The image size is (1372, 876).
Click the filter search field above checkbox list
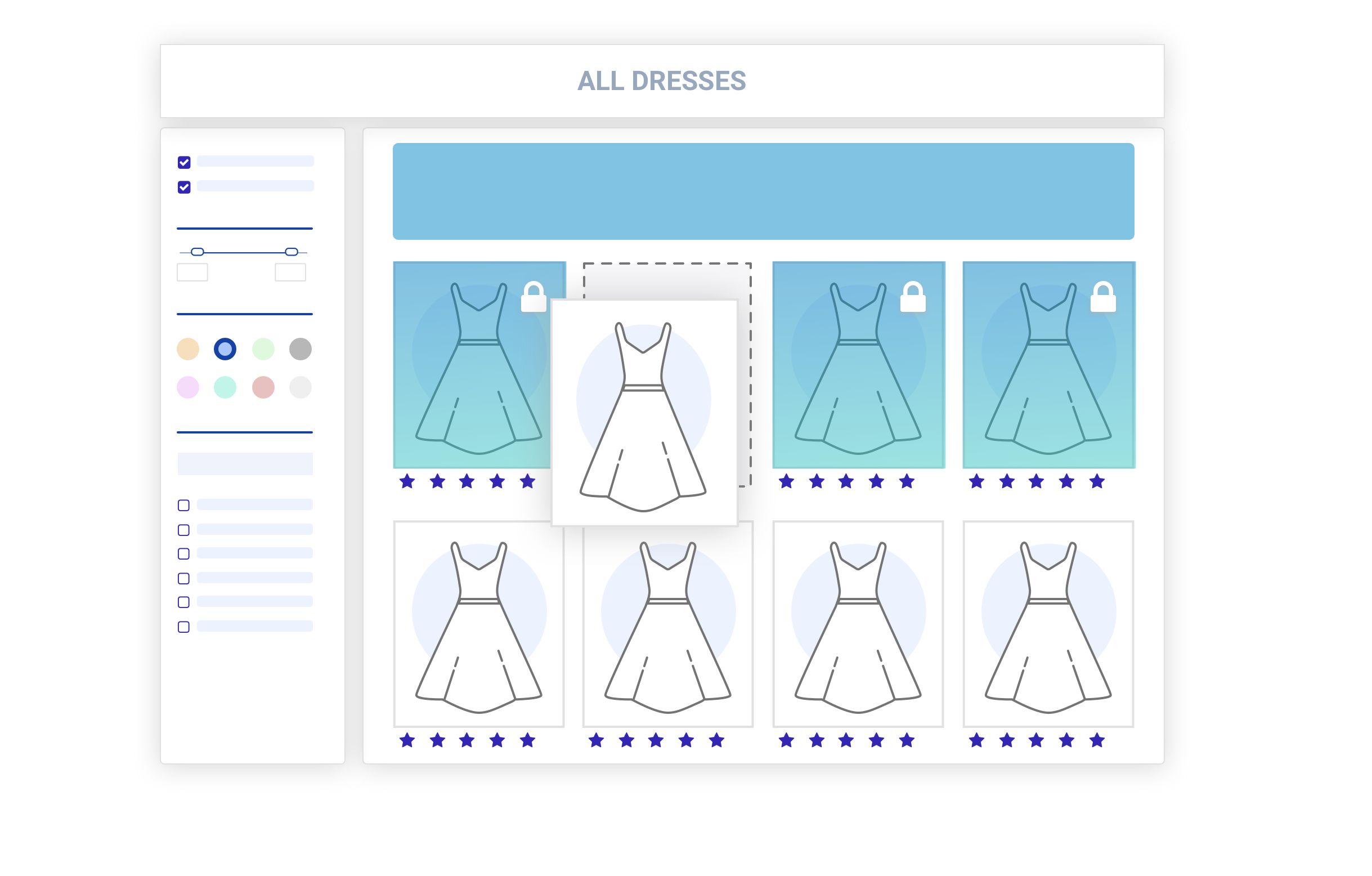tap(245, 464)
